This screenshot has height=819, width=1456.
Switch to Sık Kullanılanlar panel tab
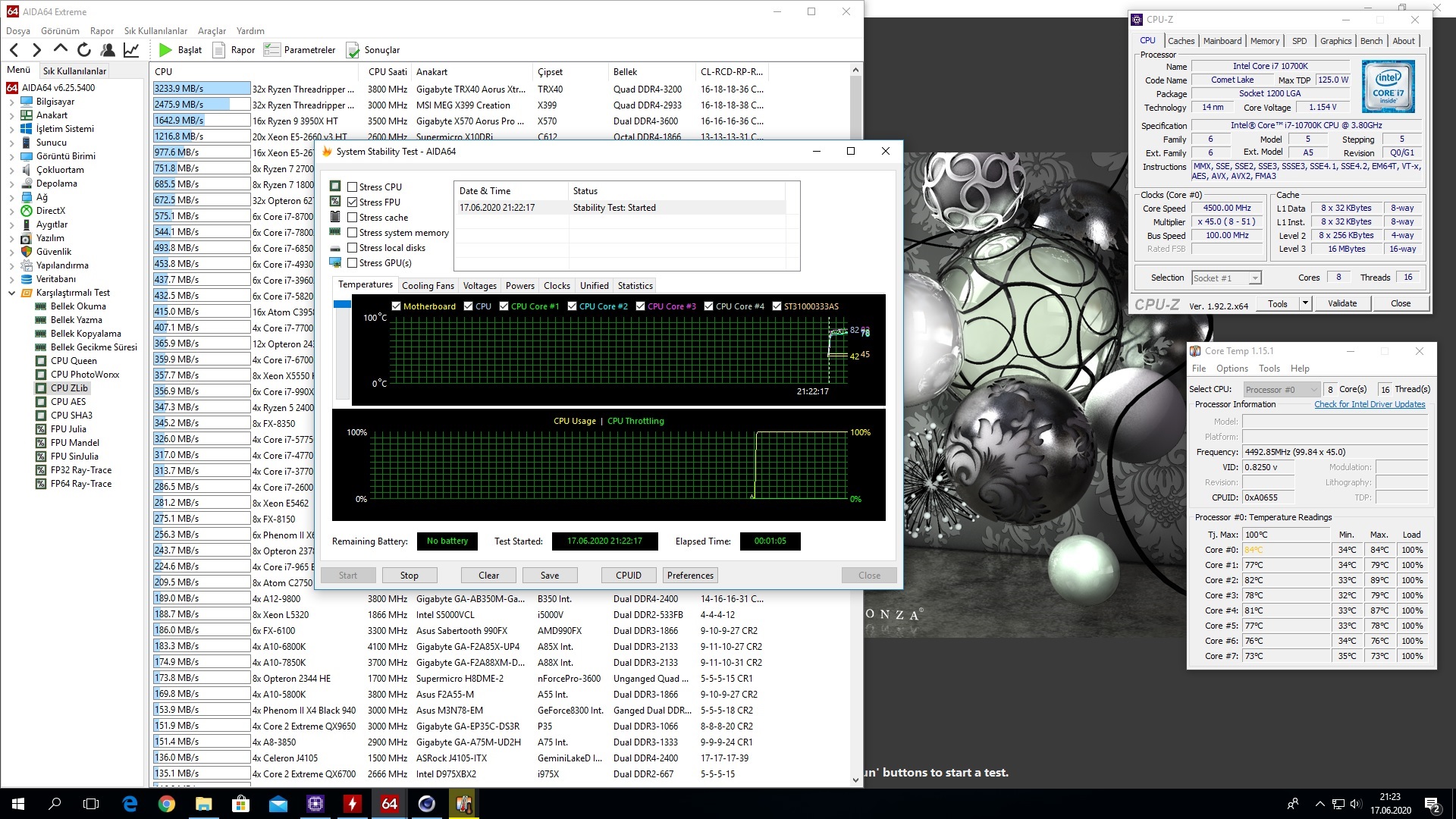74,71
